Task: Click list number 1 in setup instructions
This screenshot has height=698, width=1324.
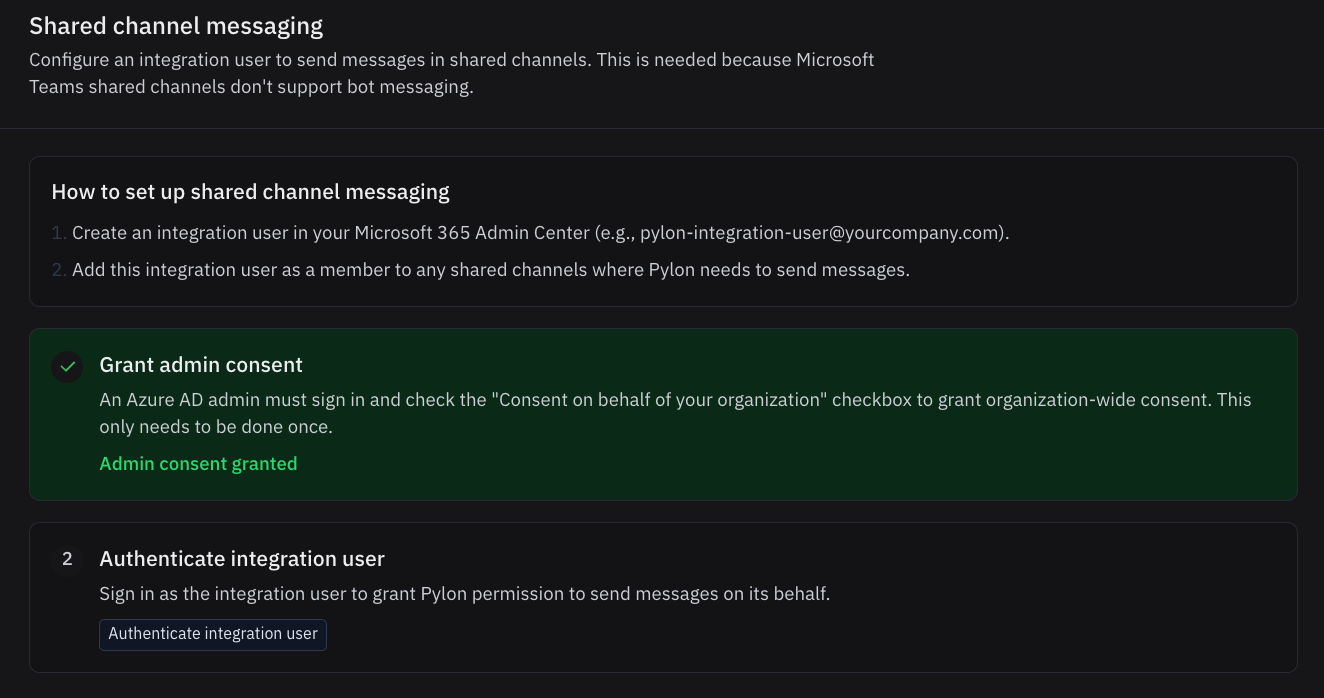Action: 58,233
